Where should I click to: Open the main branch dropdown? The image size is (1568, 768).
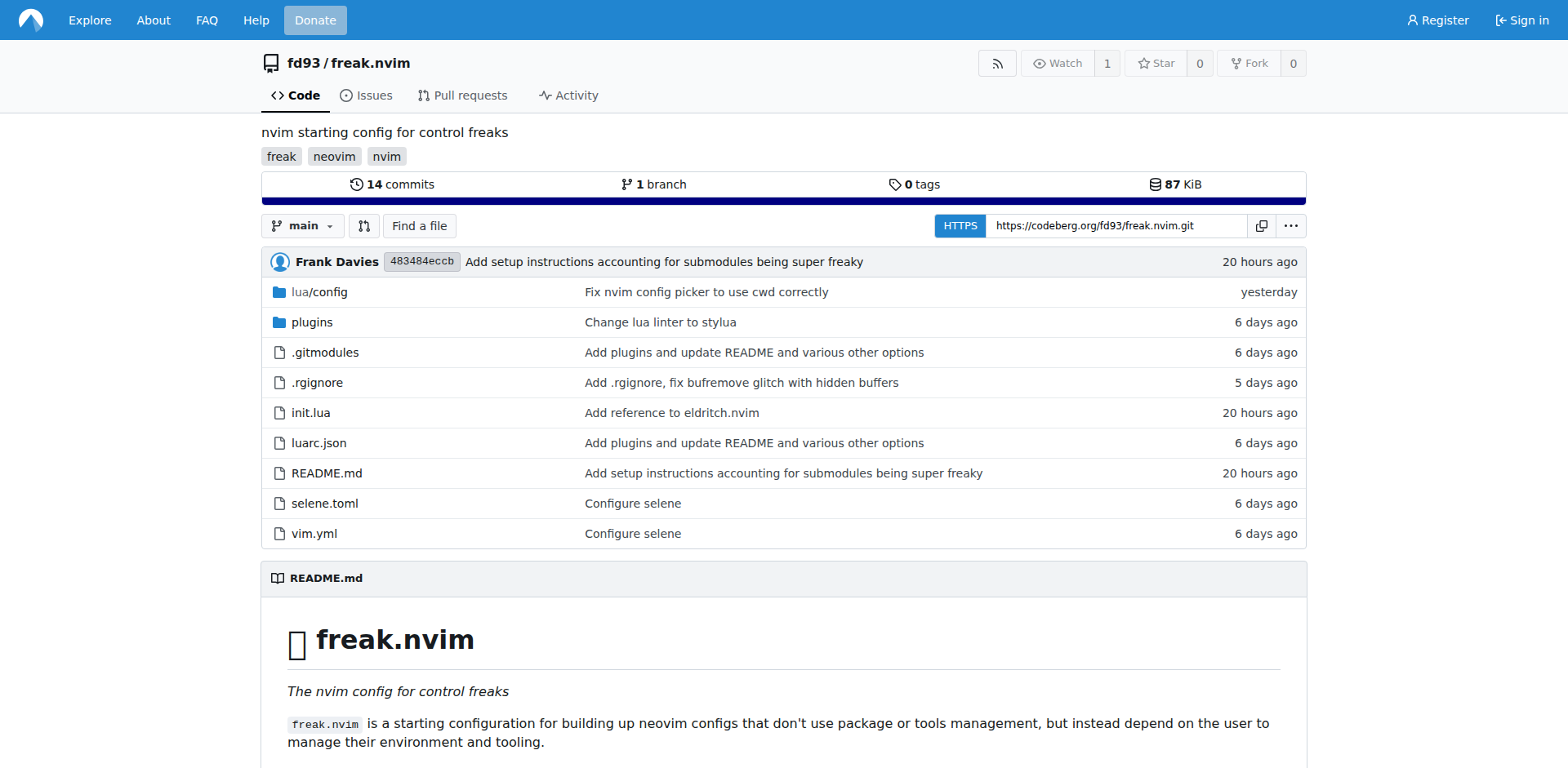(302, 226)
